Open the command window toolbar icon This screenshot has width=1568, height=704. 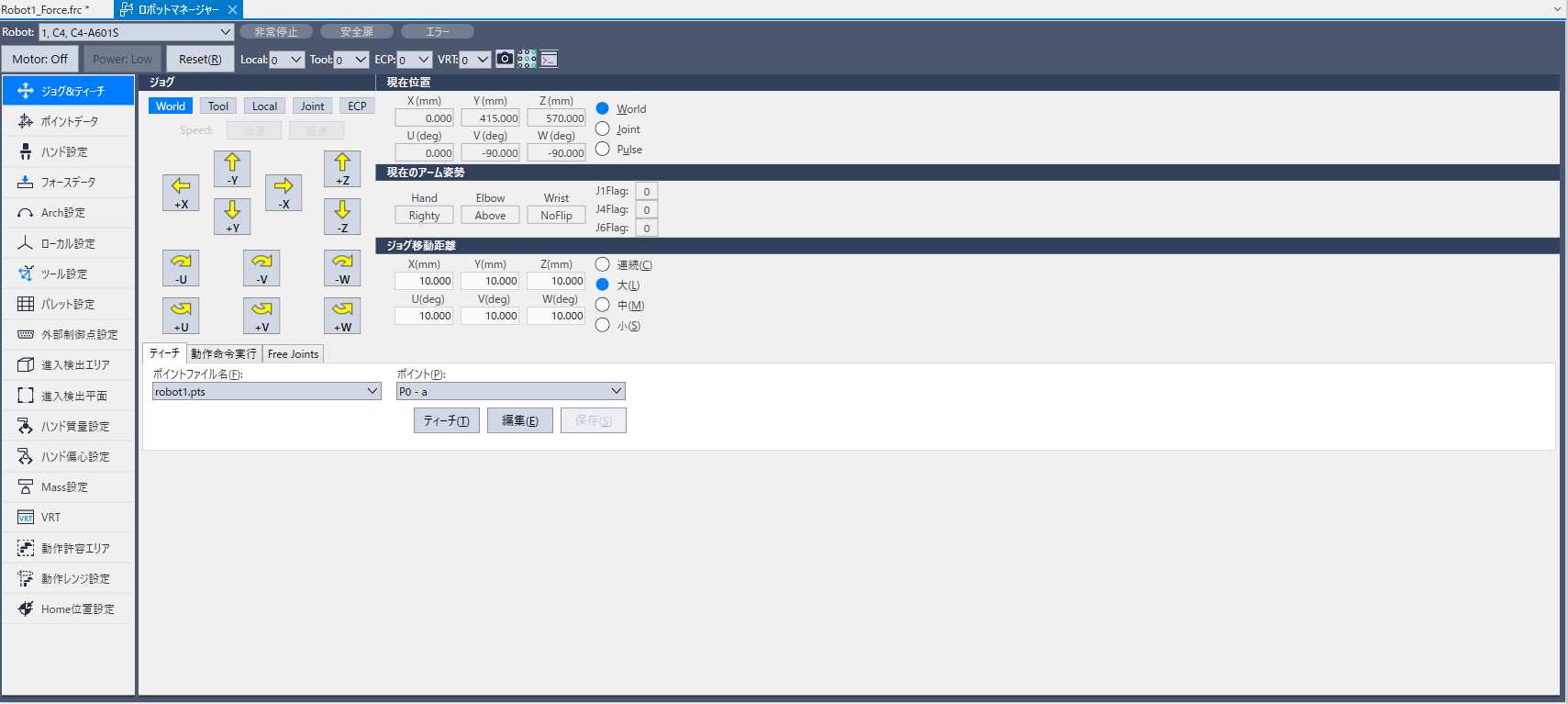(549, 59)
